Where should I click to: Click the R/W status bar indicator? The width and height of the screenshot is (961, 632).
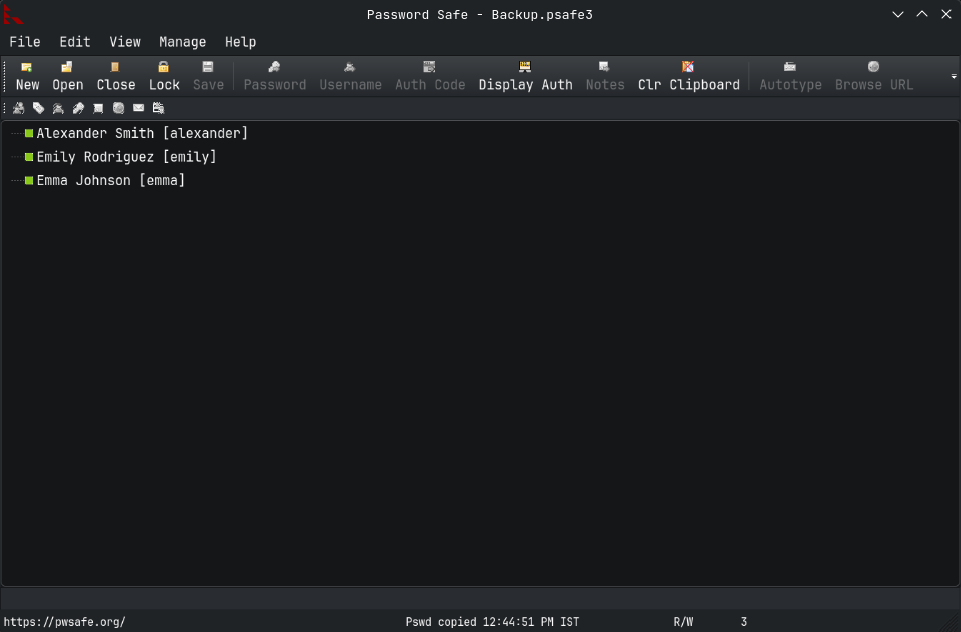point(683,622)
